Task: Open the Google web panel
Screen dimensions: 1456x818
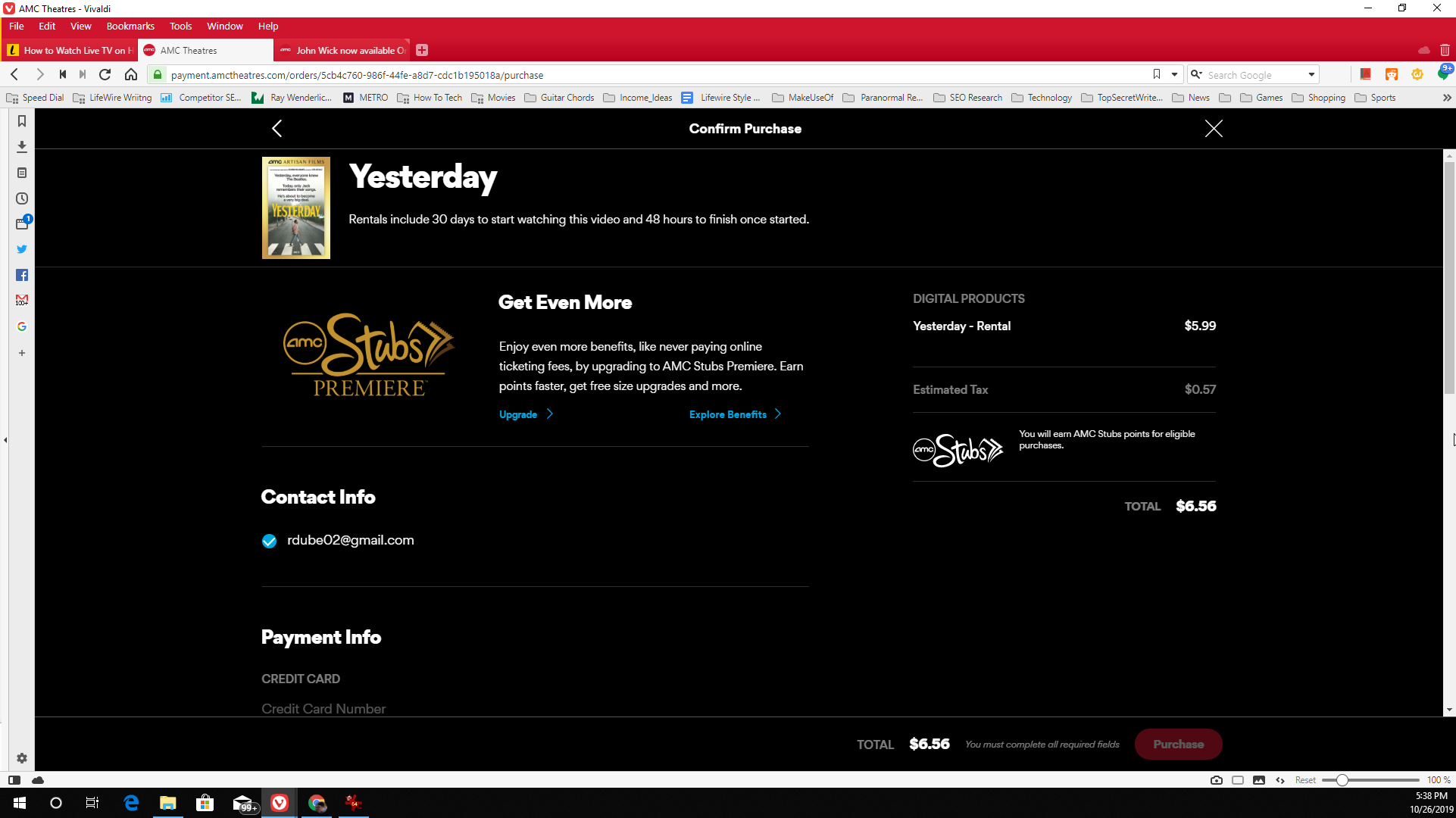Action: (x=22, y=326)
